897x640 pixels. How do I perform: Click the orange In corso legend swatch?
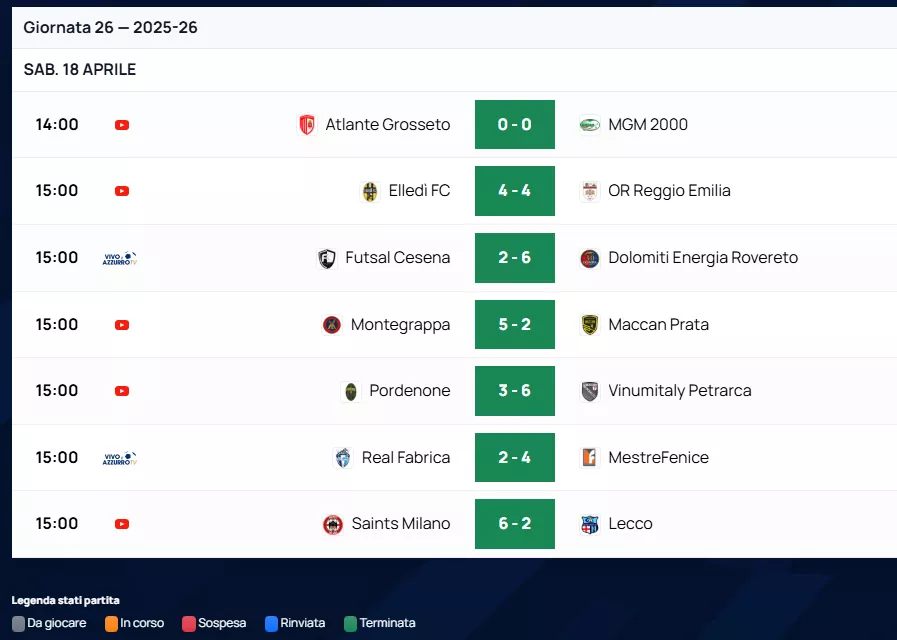111,623
